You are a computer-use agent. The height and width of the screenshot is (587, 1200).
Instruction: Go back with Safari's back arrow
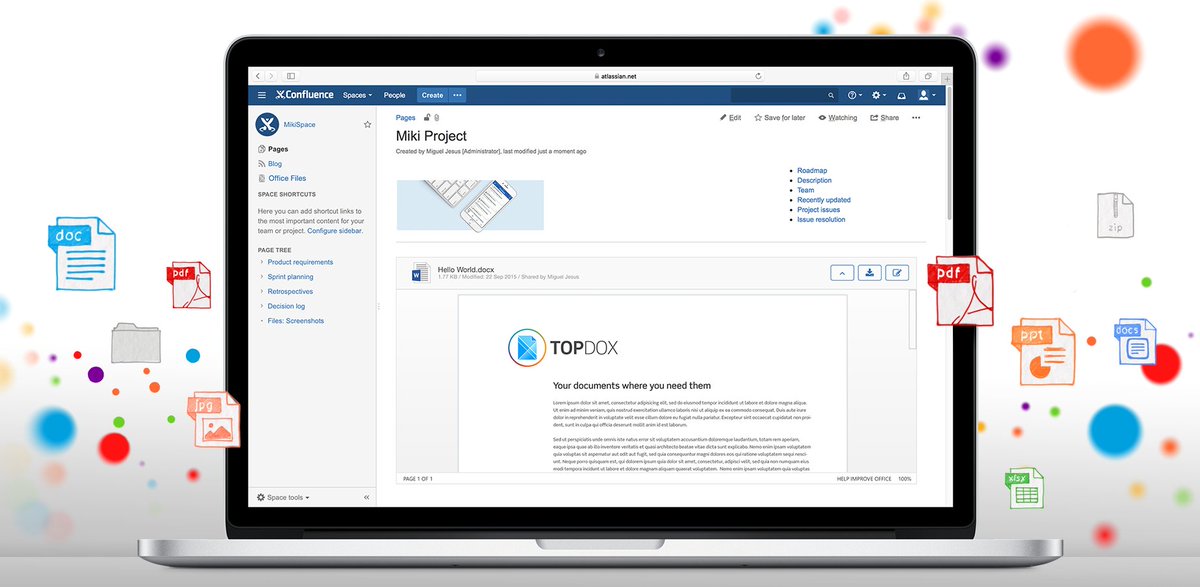(x=257, y=75)
